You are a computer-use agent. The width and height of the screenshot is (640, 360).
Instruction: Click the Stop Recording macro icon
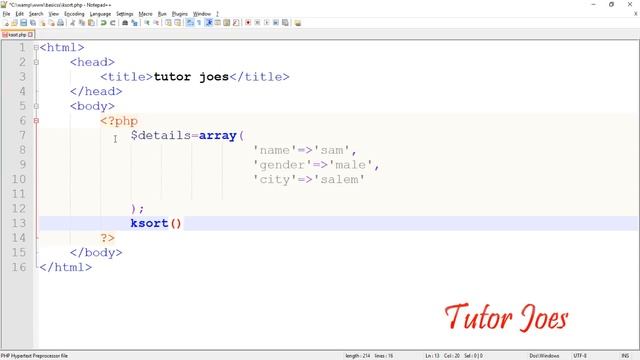click(x=257, y=23)
